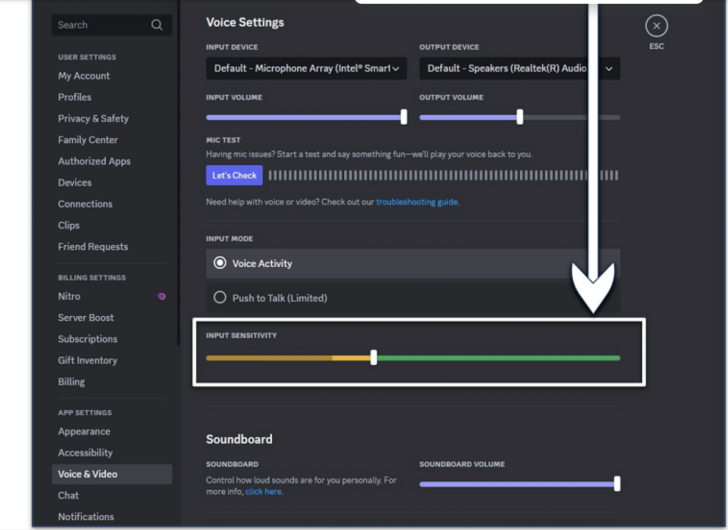728x530 pixels.
Task: Open Clips settings
Action: click(x=69, y=226)
